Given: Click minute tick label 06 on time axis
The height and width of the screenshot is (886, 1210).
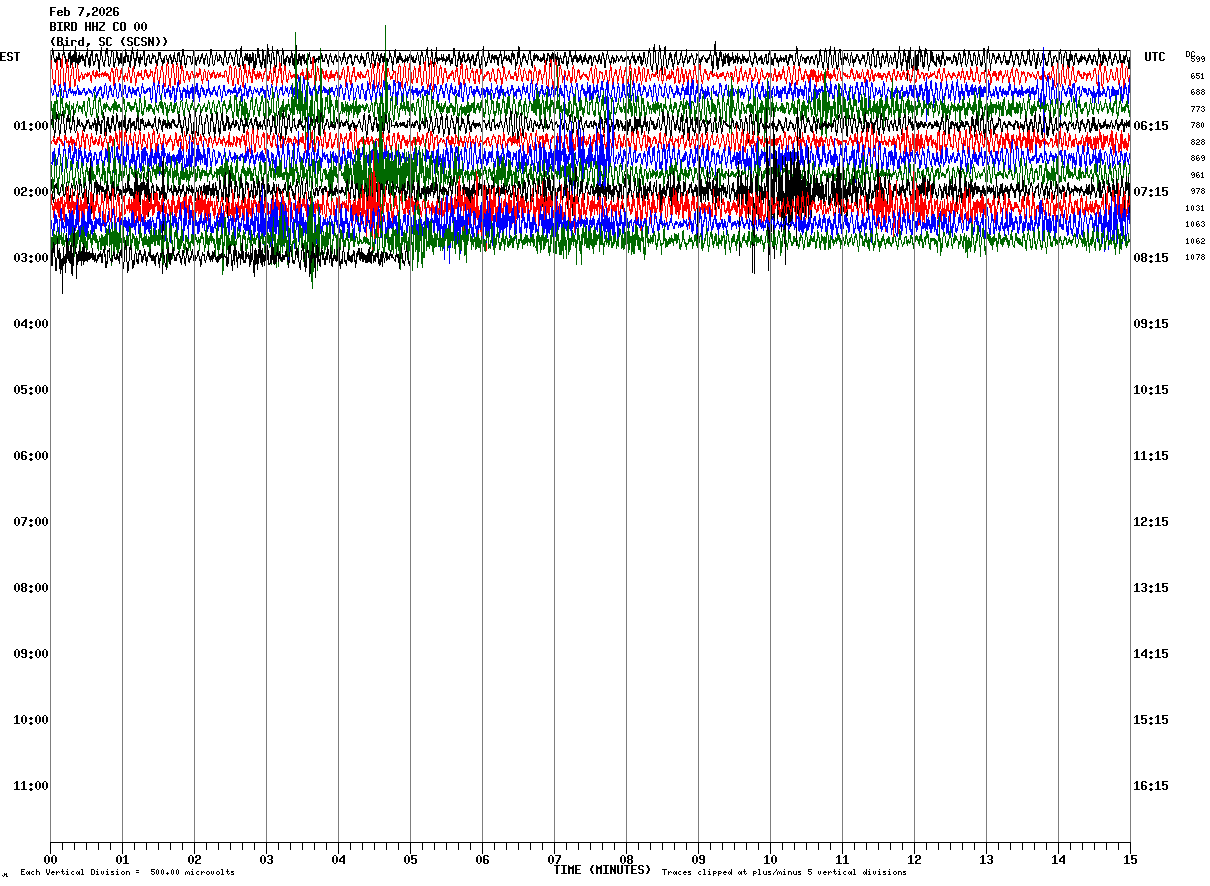Looking at the screenshot, I should click(482, 860).
